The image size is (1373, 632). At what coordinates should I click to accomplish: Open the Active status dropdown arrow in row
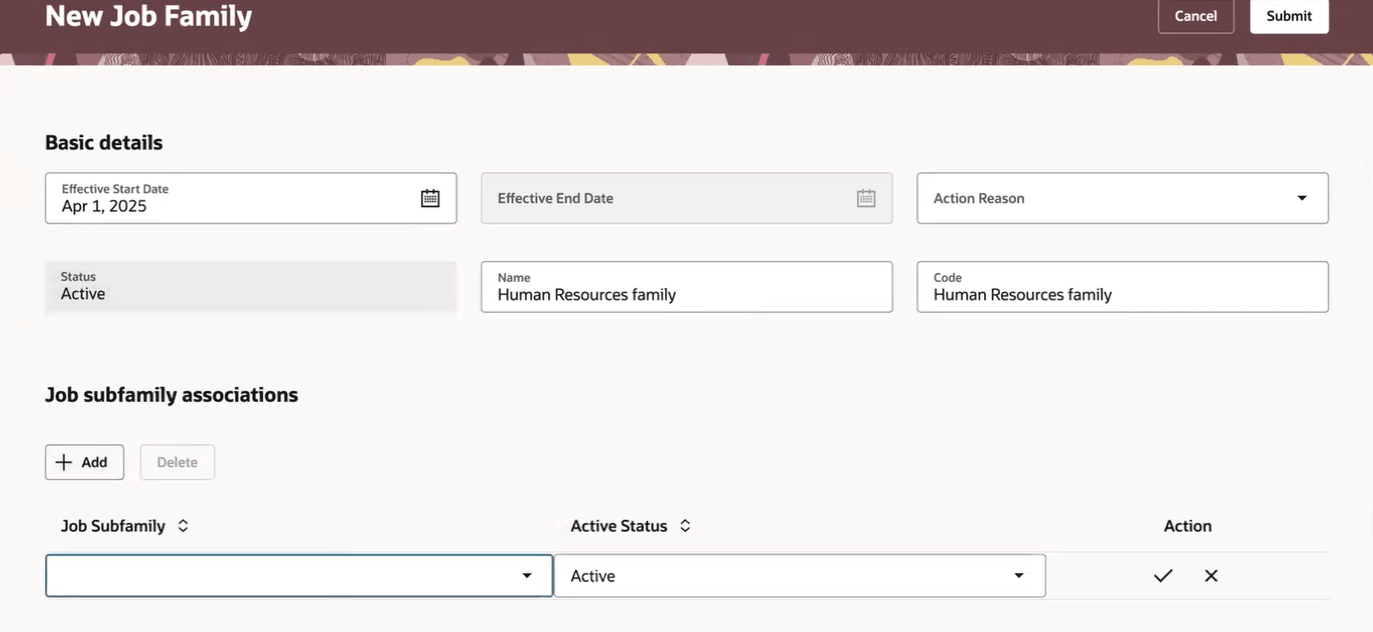(x=1019, y=576)
